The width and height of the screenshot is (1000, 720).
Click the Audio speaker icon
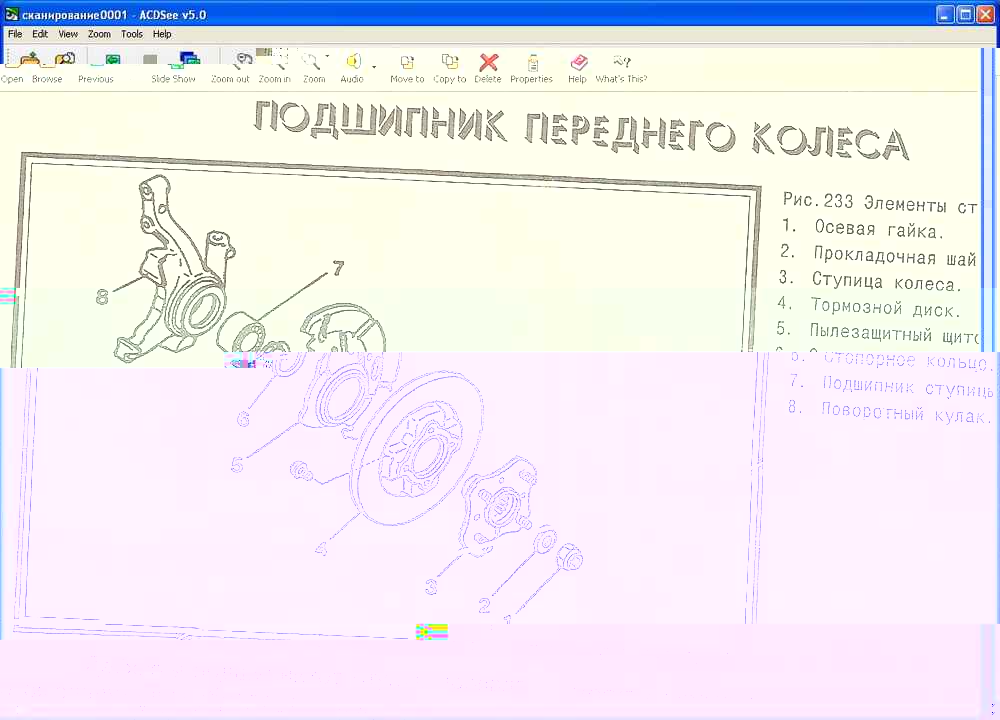coord(353,62)
